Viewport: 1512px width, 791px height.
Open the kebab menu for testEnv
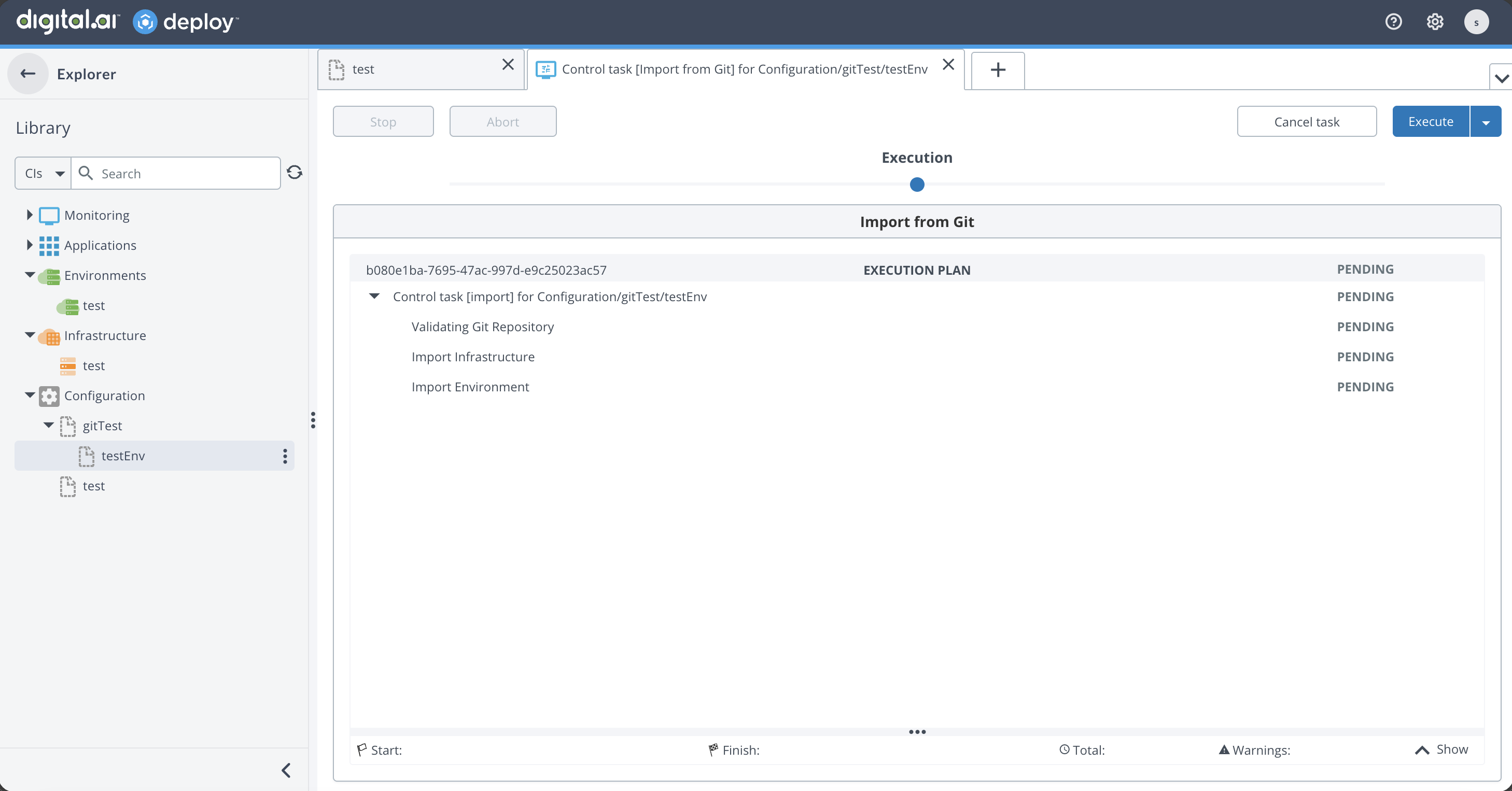point(285,456)
